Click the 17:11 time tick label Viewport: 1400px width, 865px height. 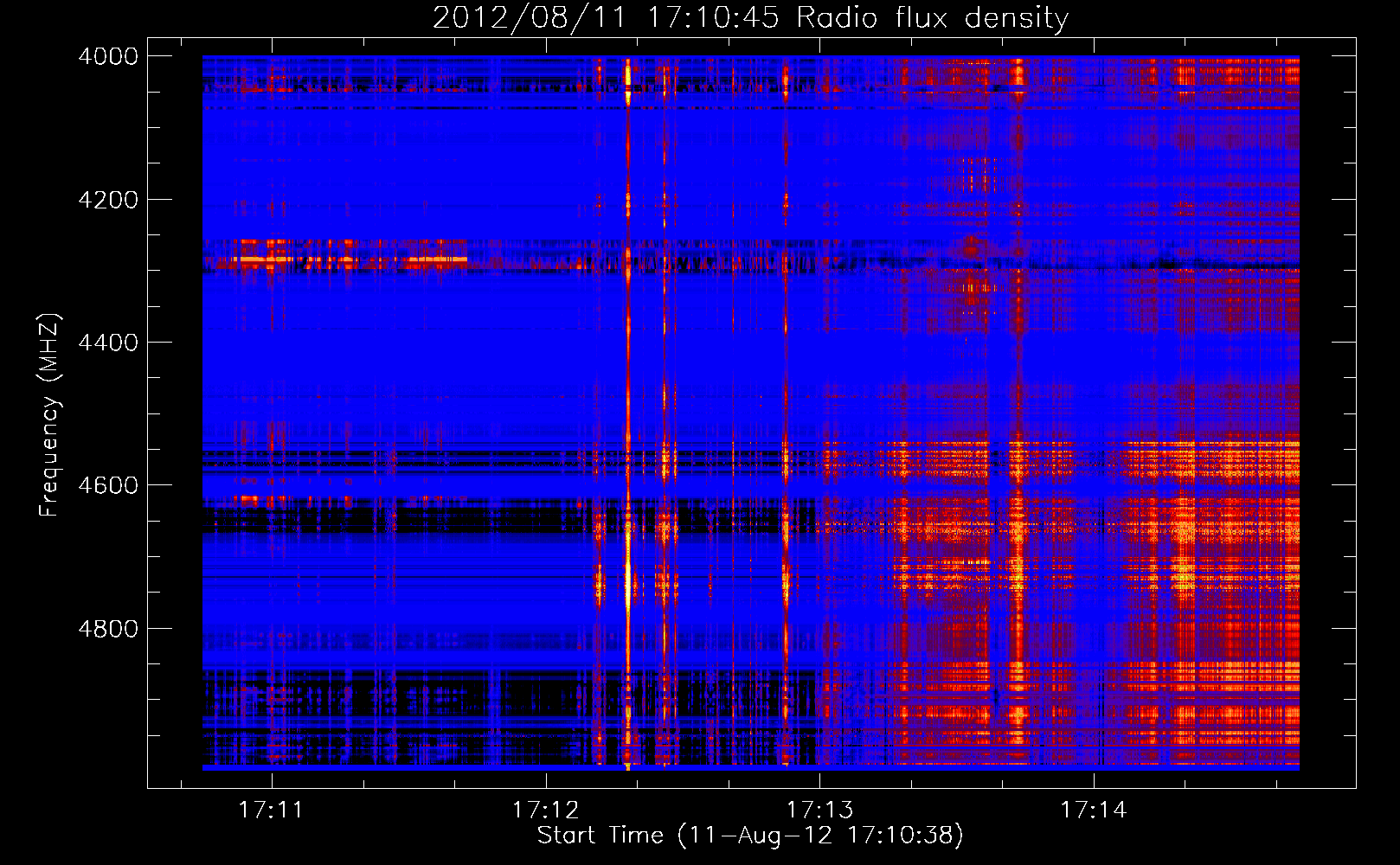[x=271, y=811]
